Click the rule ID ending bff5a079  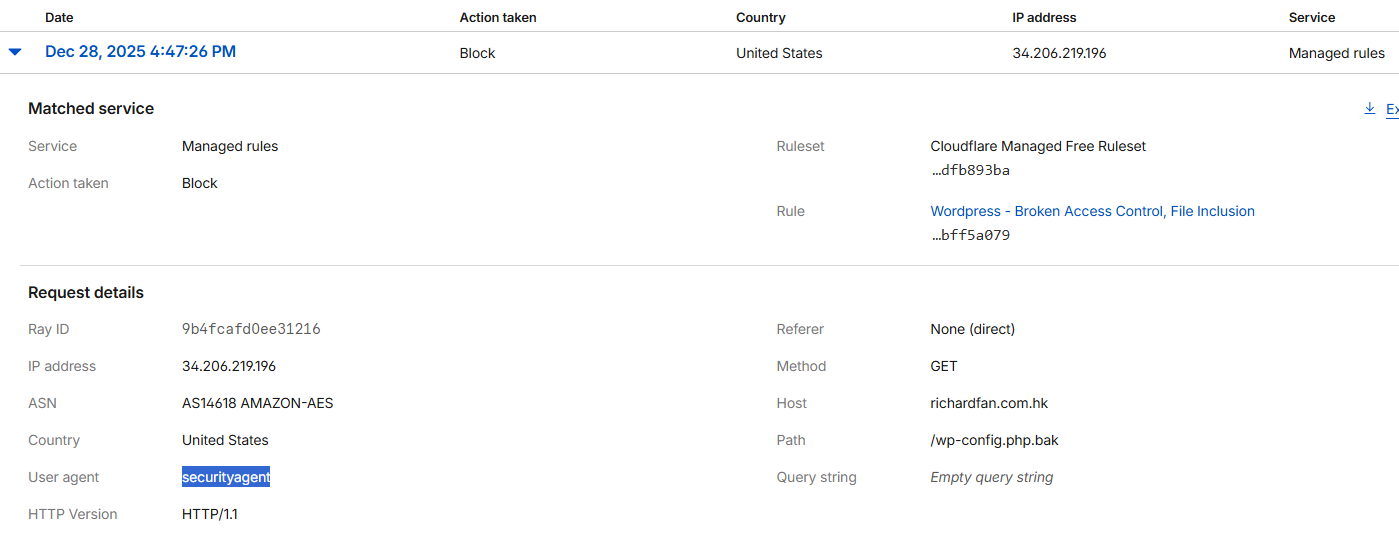click(x=970, y=235)
